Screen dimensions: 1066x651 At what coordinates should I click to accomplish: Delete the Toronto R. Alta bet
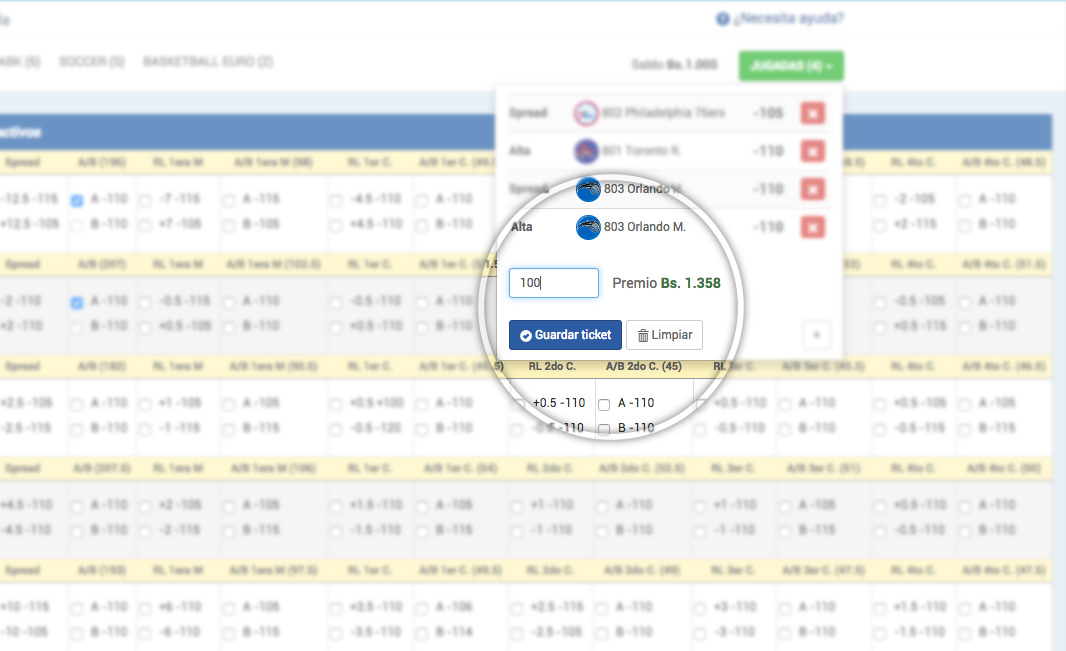point(813,151)
